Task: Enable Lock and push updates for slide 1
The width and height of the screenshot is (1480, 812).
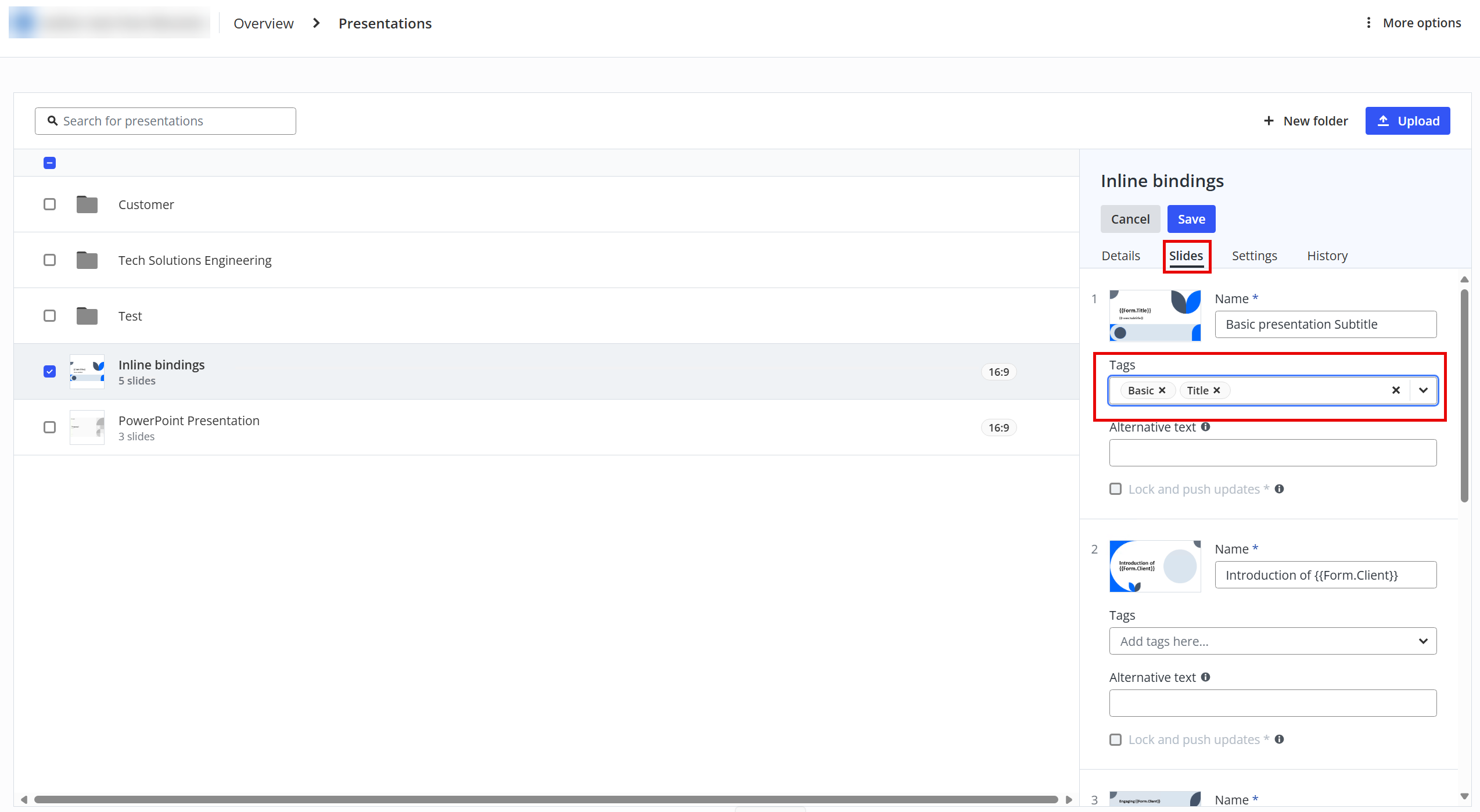Action: (x=1115, y=489)
